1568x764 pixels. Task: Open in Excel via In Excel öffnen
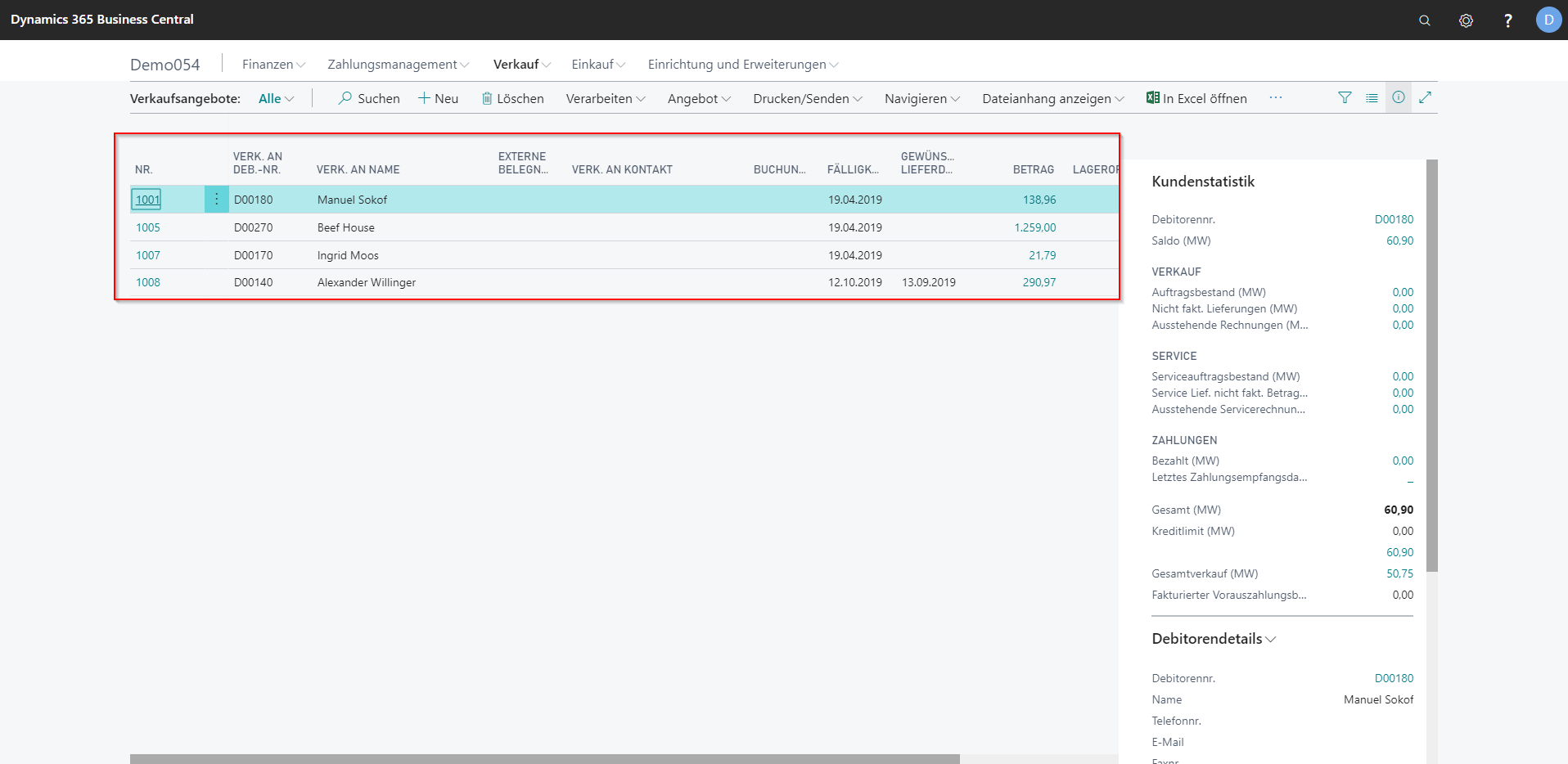(1196, 98)
